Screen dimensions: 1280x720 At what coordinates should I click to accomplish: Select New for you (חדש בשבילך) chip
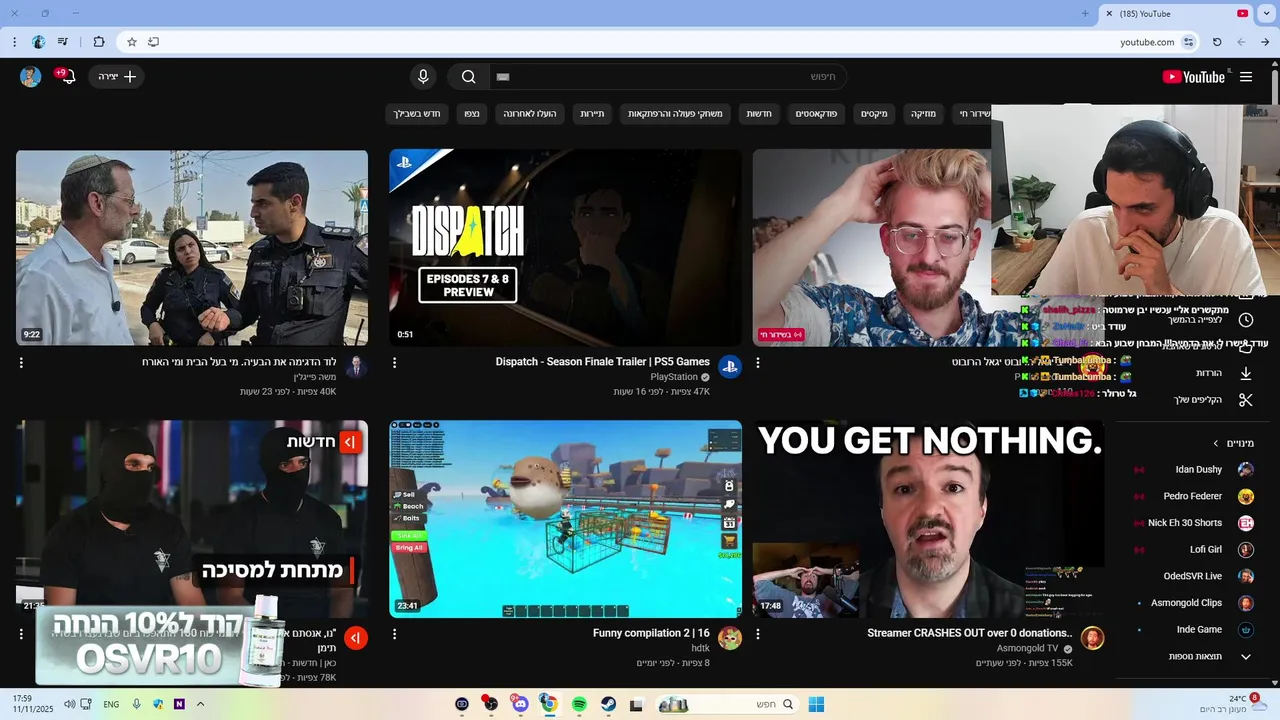click(x=417, y=114)
